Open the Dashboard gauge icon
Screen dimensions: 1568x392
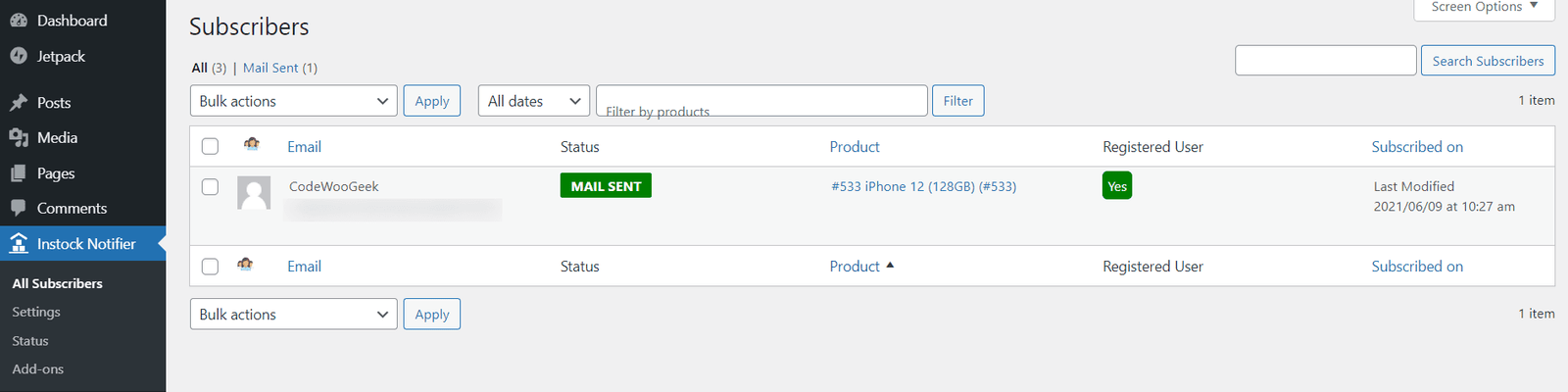click(x=19, y=21)
